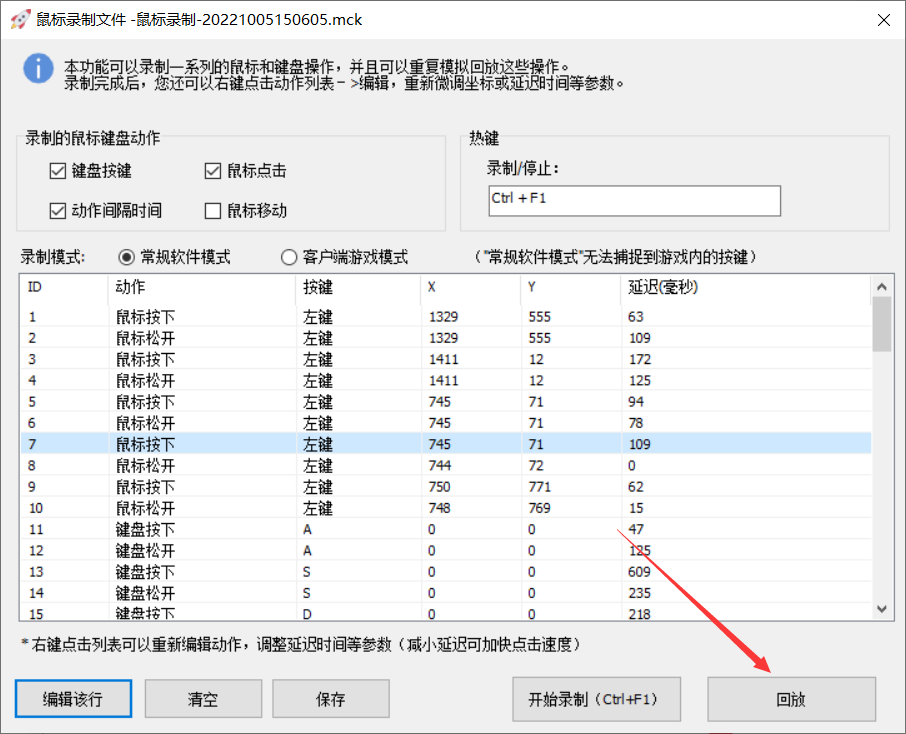The width and height of the screenshot is (906, 734).
Task: Click the 延迟(毫秒) column header
Action: (x=745, y=287)
